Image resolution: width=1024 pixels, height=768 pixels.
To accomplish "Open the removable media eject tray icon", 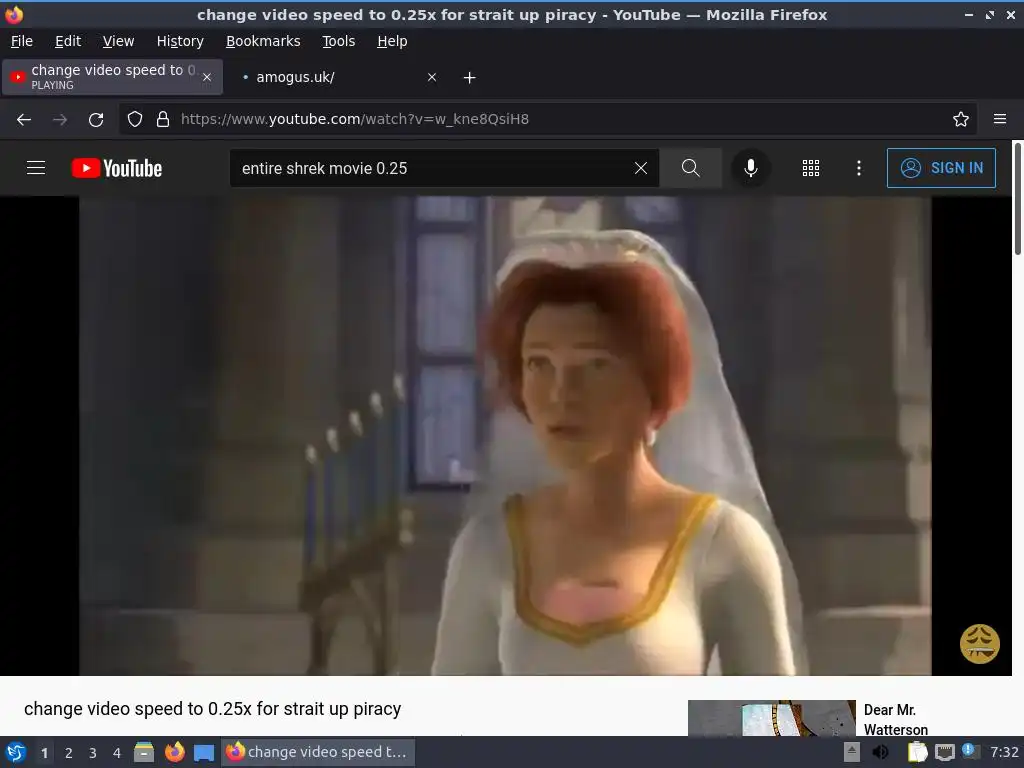I will click(852, 752).
